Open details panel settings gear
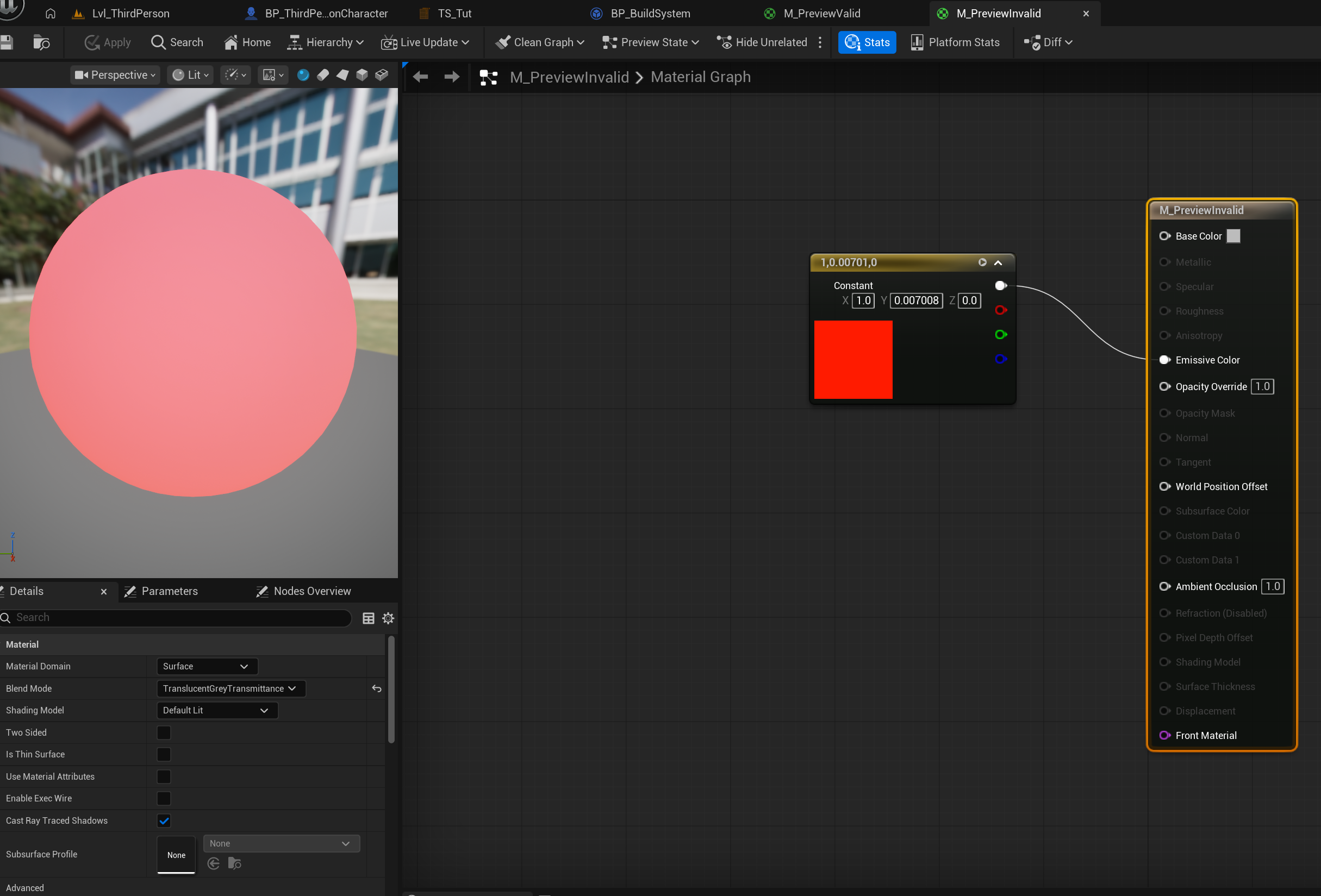The width and height of the screenshot is (1321, 896). (x=388, y=618)
